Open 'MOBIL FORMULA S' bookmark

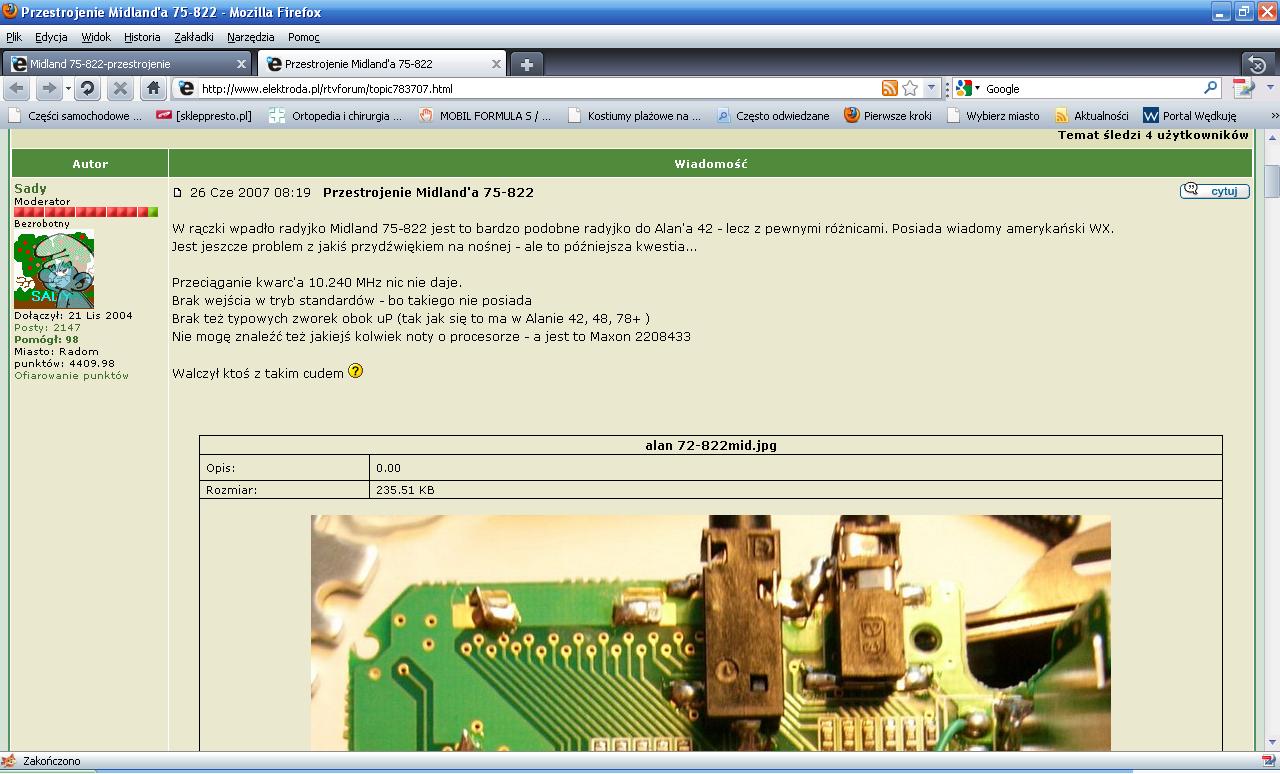485,116
